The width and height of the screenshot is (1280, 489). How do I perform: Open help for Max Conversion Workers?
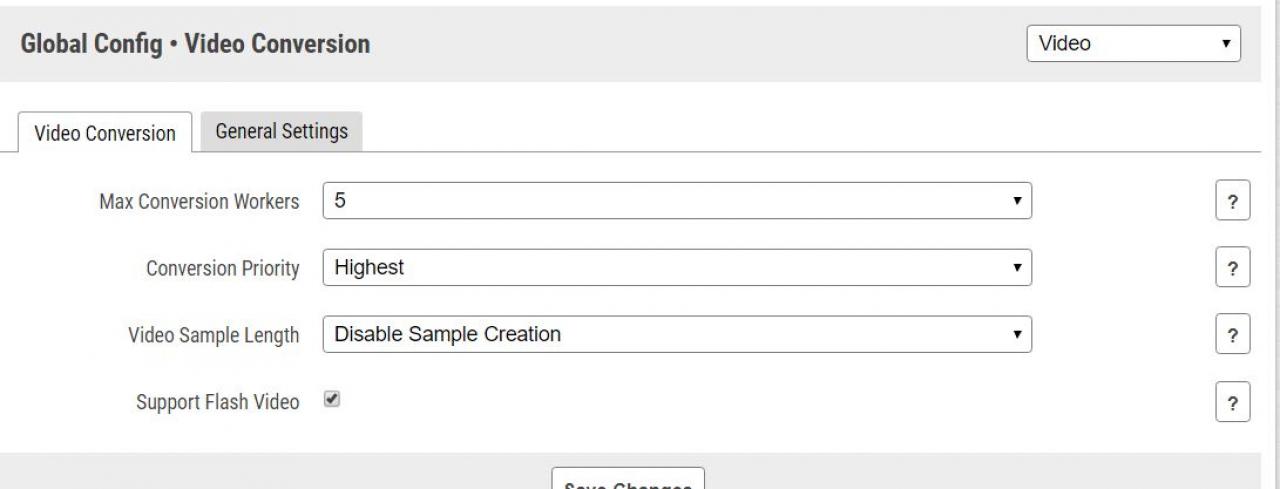tap(1232, 202)
